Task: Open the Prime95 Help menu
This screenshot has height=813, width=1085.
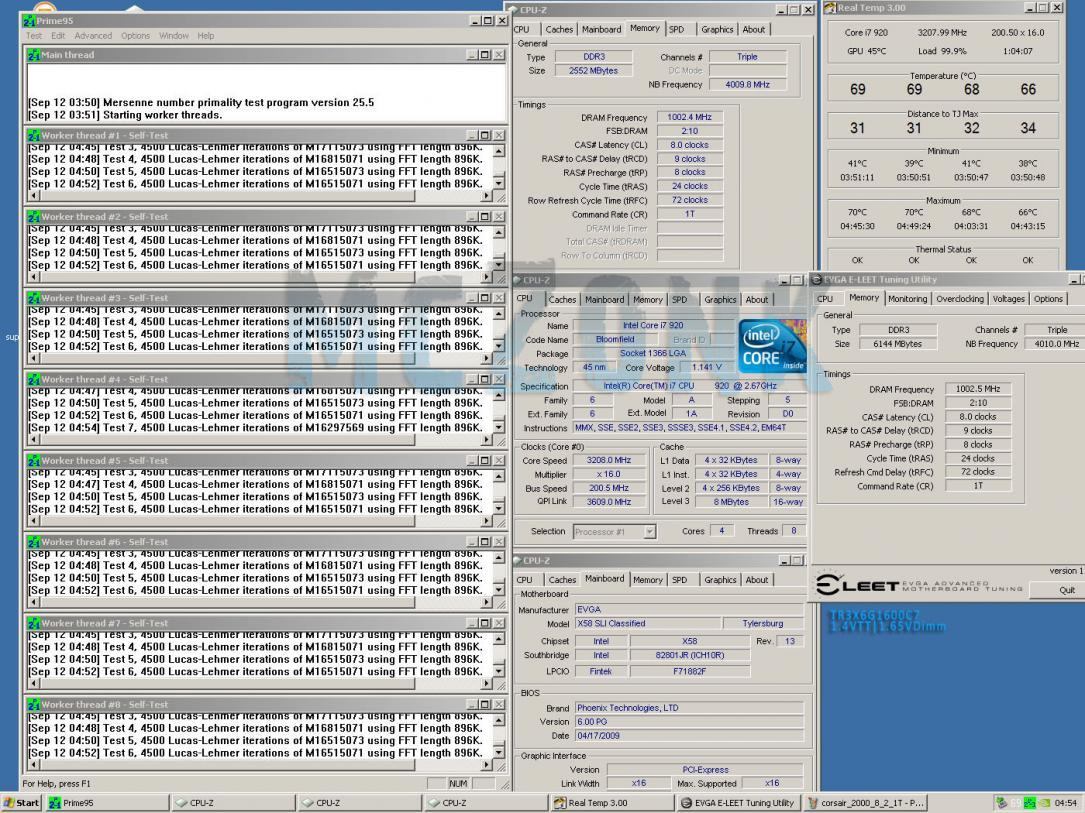Action: 206,35
